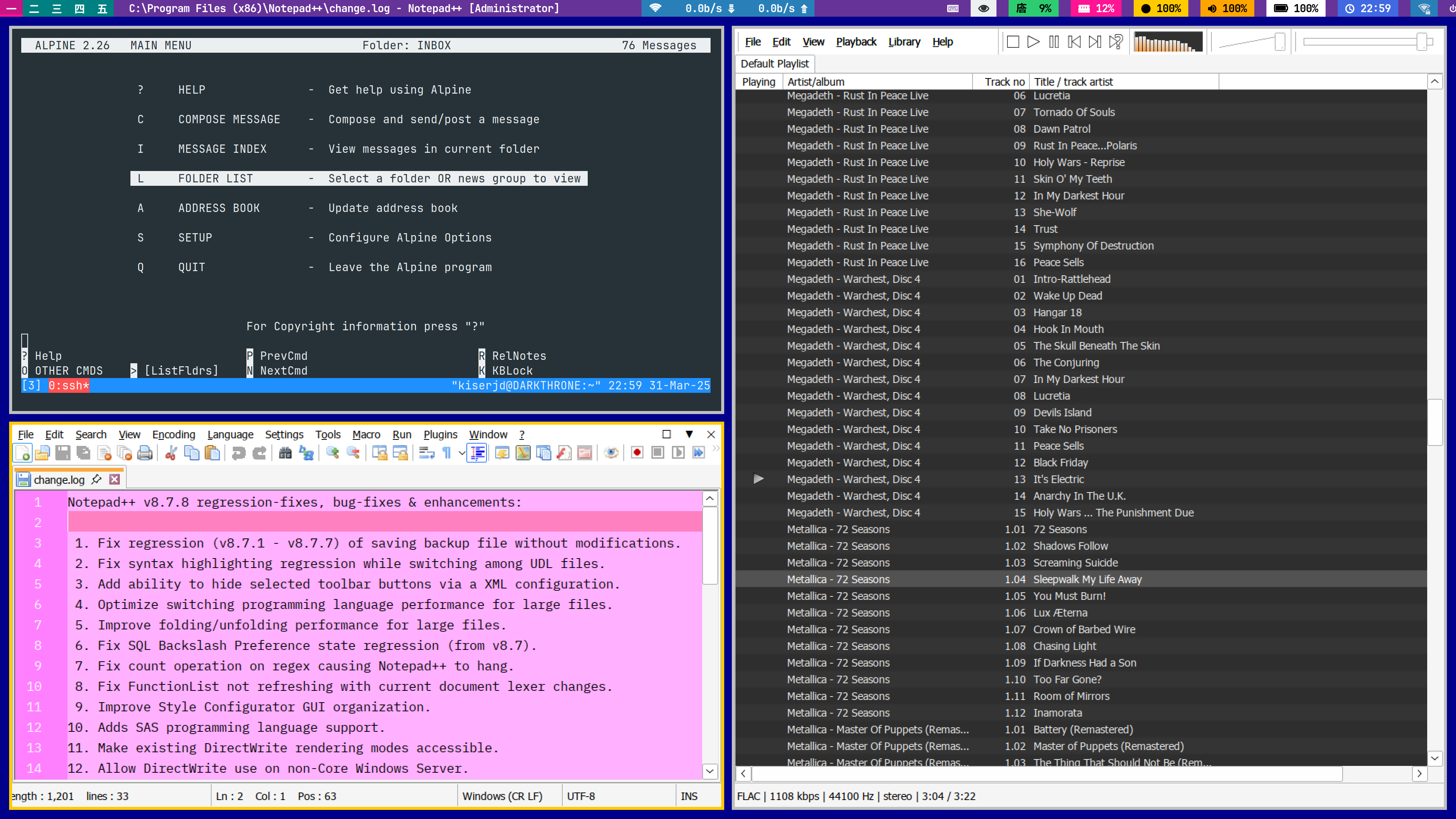Viewport: 1456px width, 819px height.
Task: Click the Play button in music player
Action: (1033, 42)
